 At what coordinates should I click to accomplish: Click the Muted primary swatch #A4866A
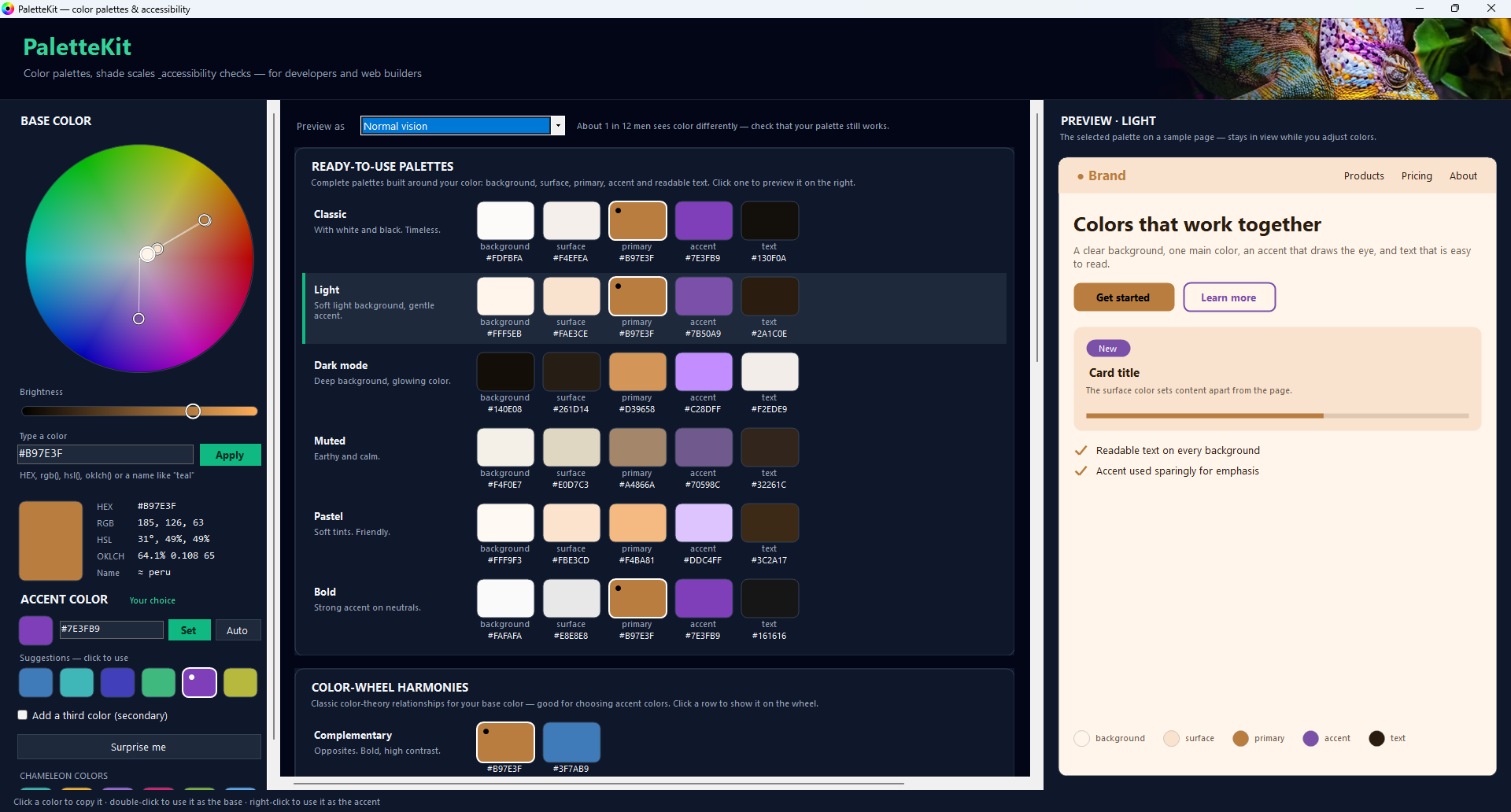click(x=637, y=447)
